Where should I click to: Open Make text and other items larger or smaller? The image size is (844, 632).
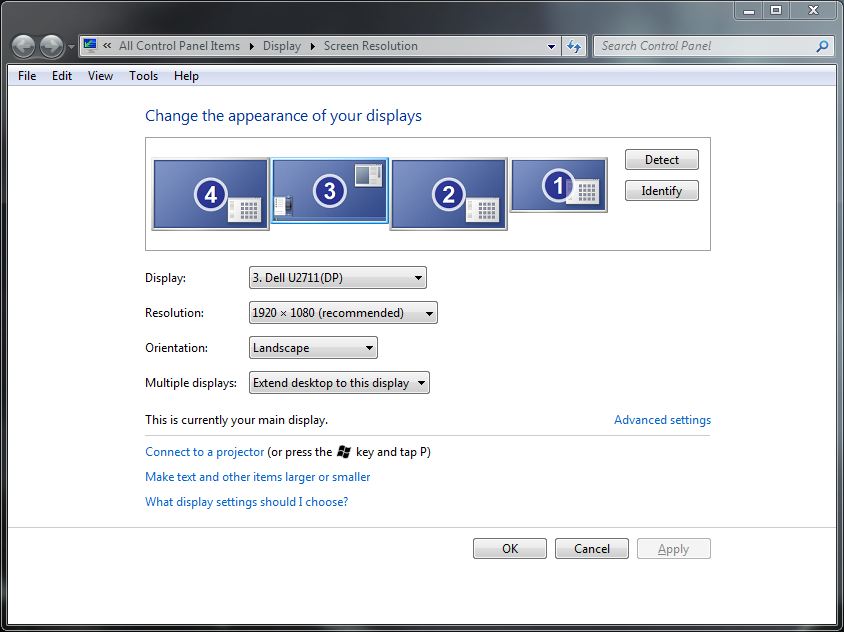pyautogui.click(x=258, y=477)
